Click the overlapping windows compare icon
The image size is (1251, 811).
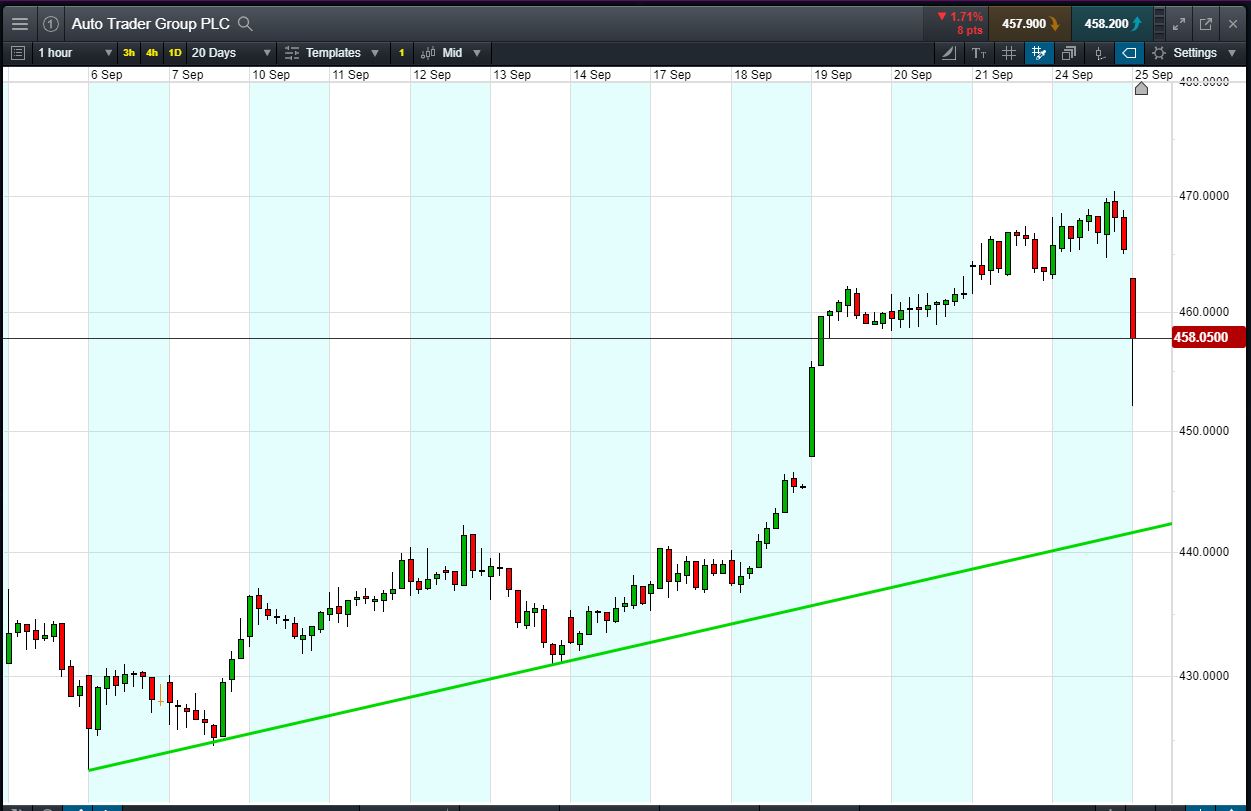(x=1069, y=52)
